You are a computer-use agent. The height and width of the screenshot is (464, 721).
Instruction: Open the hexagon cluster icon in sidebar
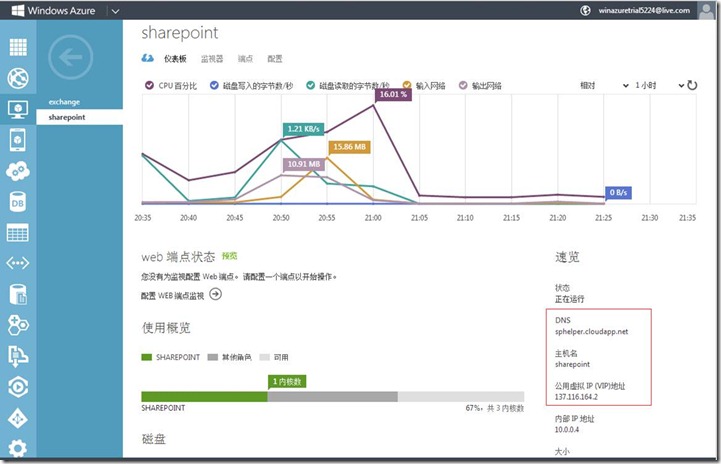point(18,325)
